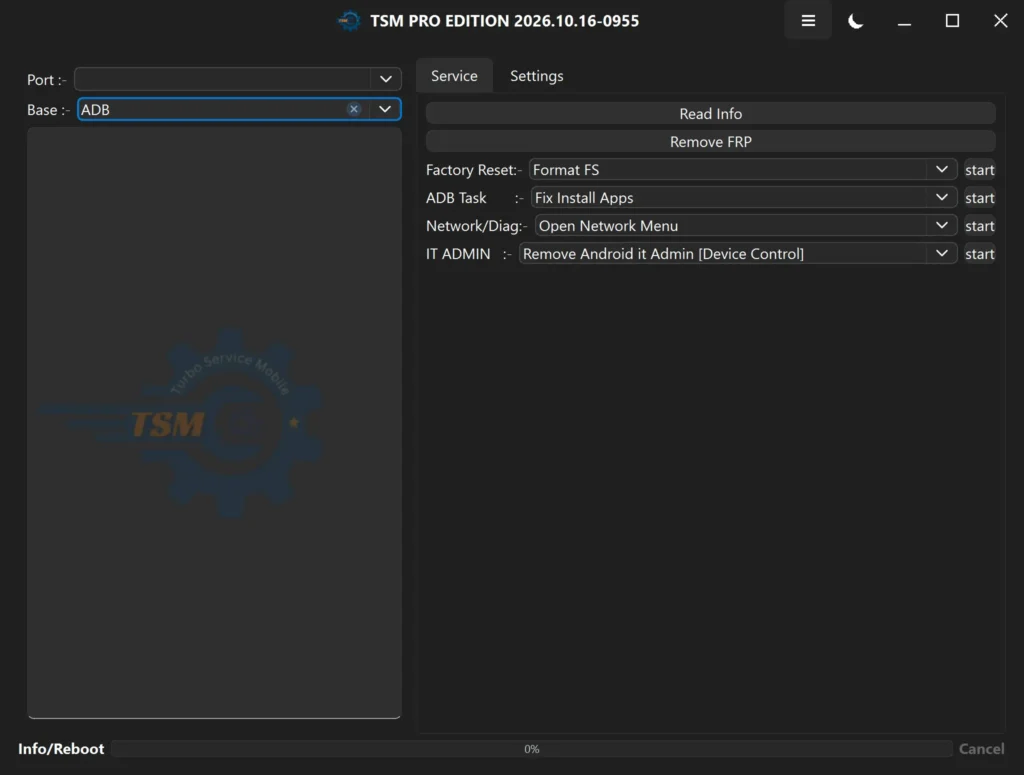The width and height of the screenshot is (1024, 775).
Task: Switch to the Settings tab
Action: (536, 76)
